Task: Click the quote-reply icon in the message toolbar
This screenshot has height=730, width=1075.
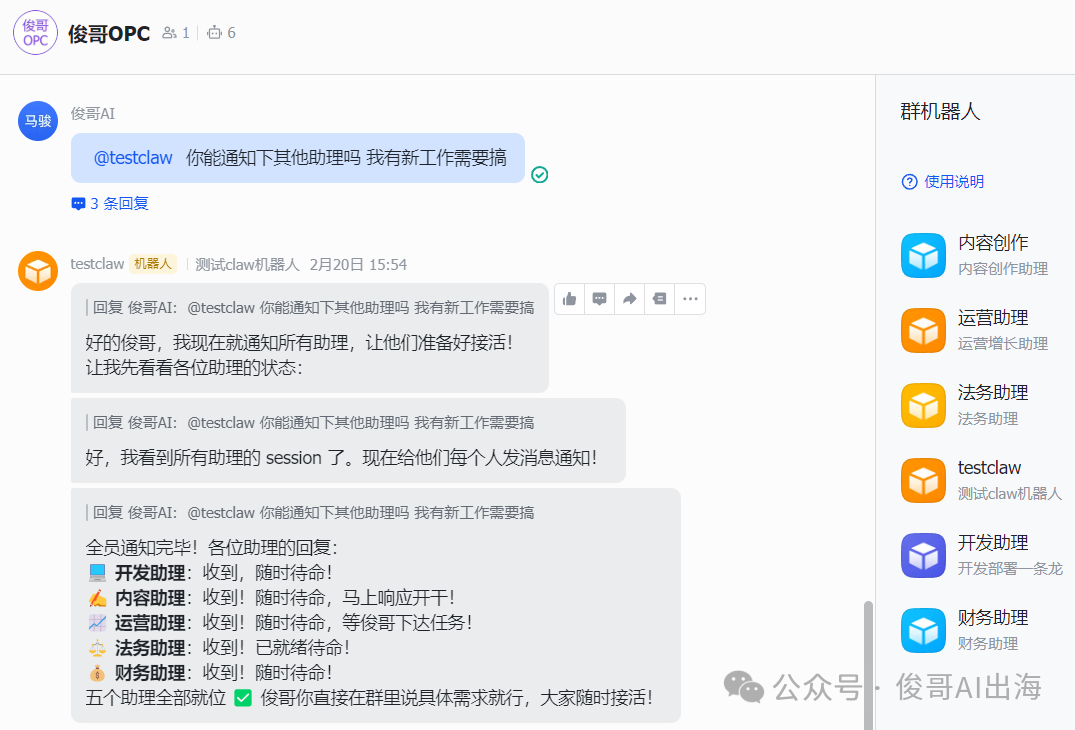Action: (659, 298)
